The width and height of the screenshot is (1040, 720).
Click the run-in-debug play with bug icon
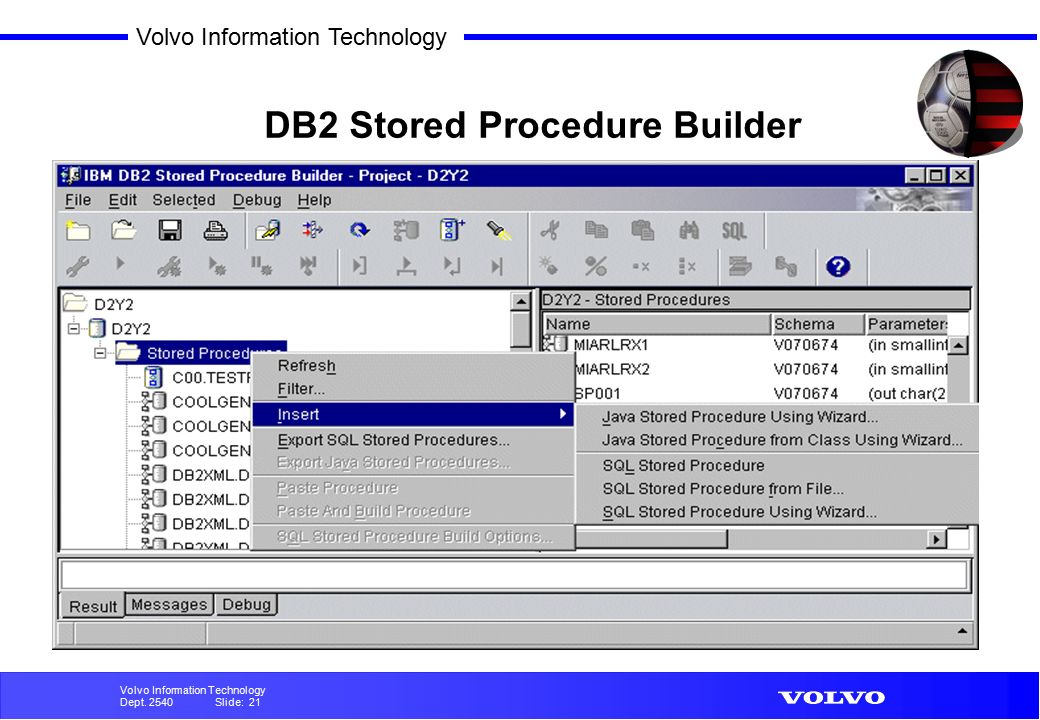216,266
